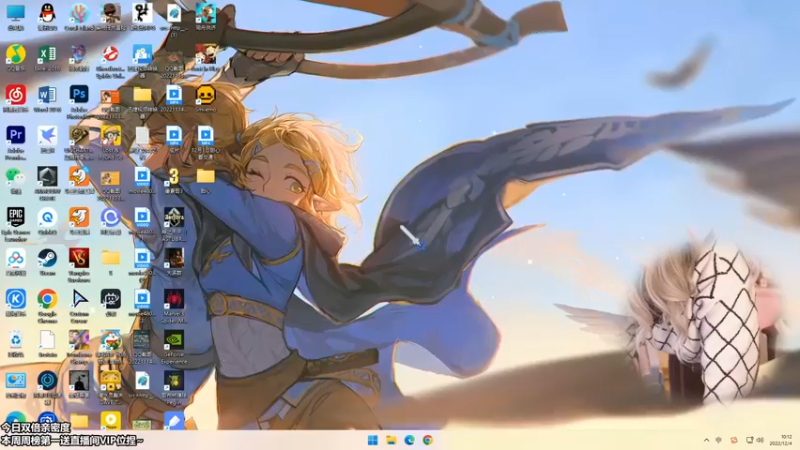800x450 pixels.
Task: Open the volume control in tray
Action: tap(760, 440)
